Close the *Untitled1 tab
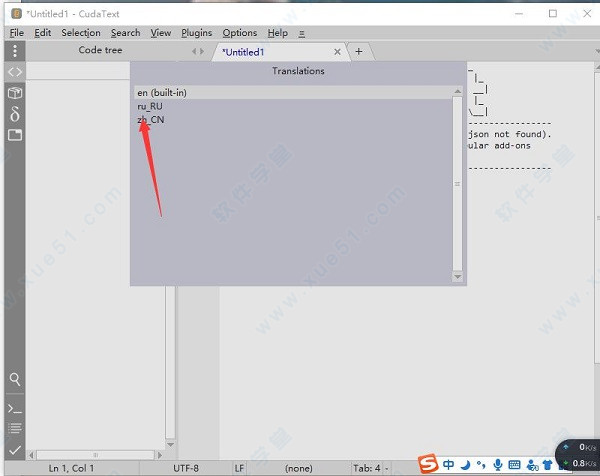 (337, 52)
